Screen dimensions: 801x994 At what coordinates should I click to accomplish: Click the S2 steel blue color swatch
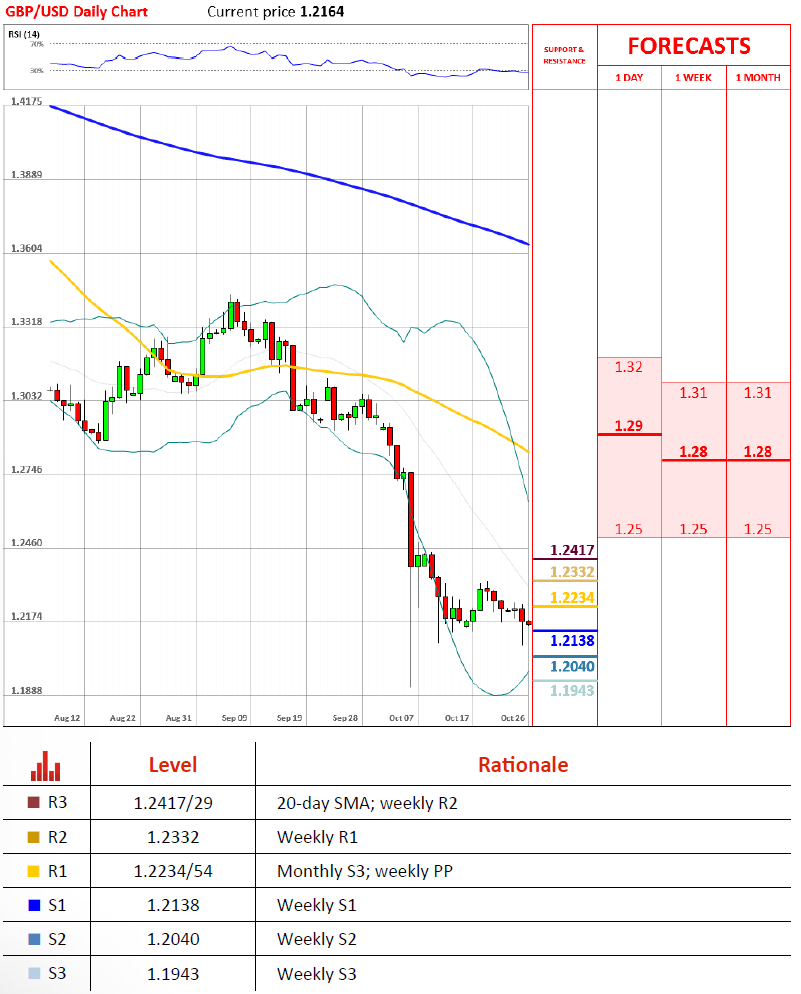coord(34,939)
